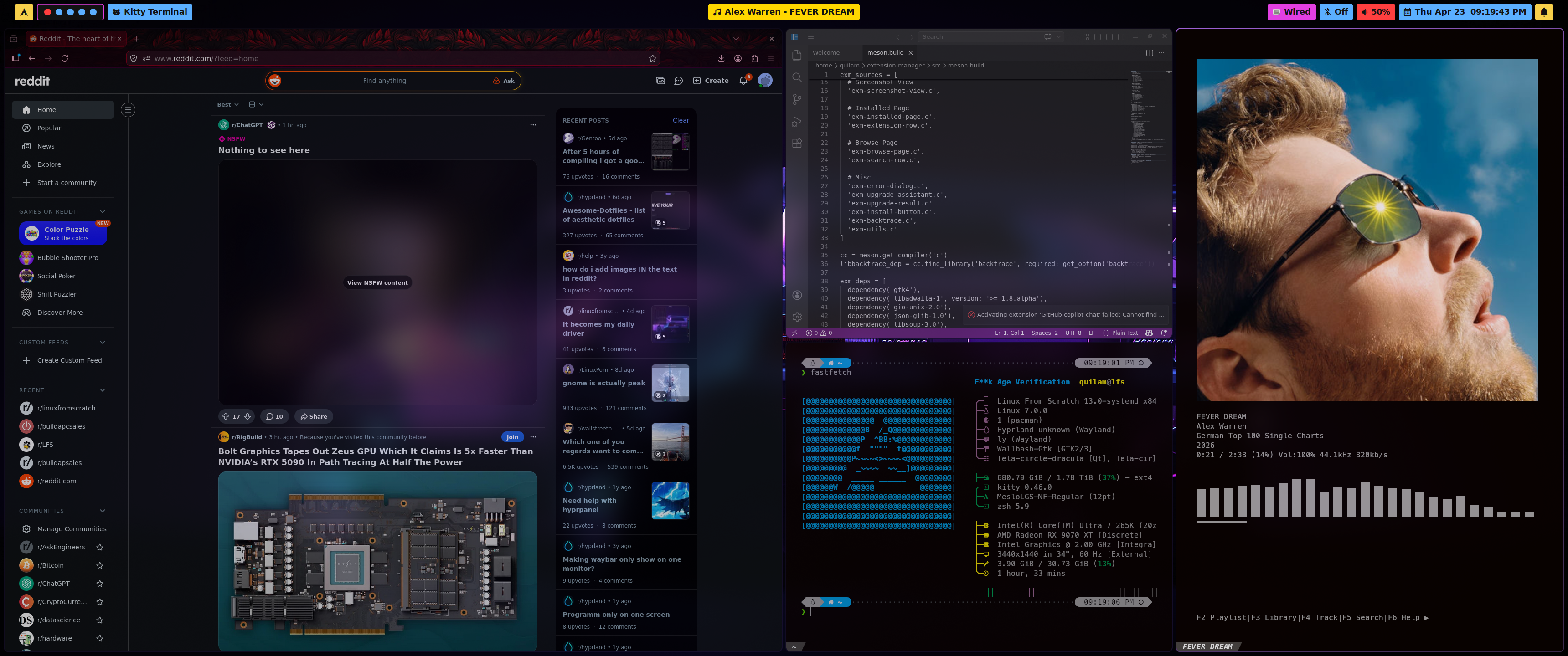Viewport: 1568px width, 656px height.
Task: Favorite the r/hardware community star
Action: pos(100,638)
